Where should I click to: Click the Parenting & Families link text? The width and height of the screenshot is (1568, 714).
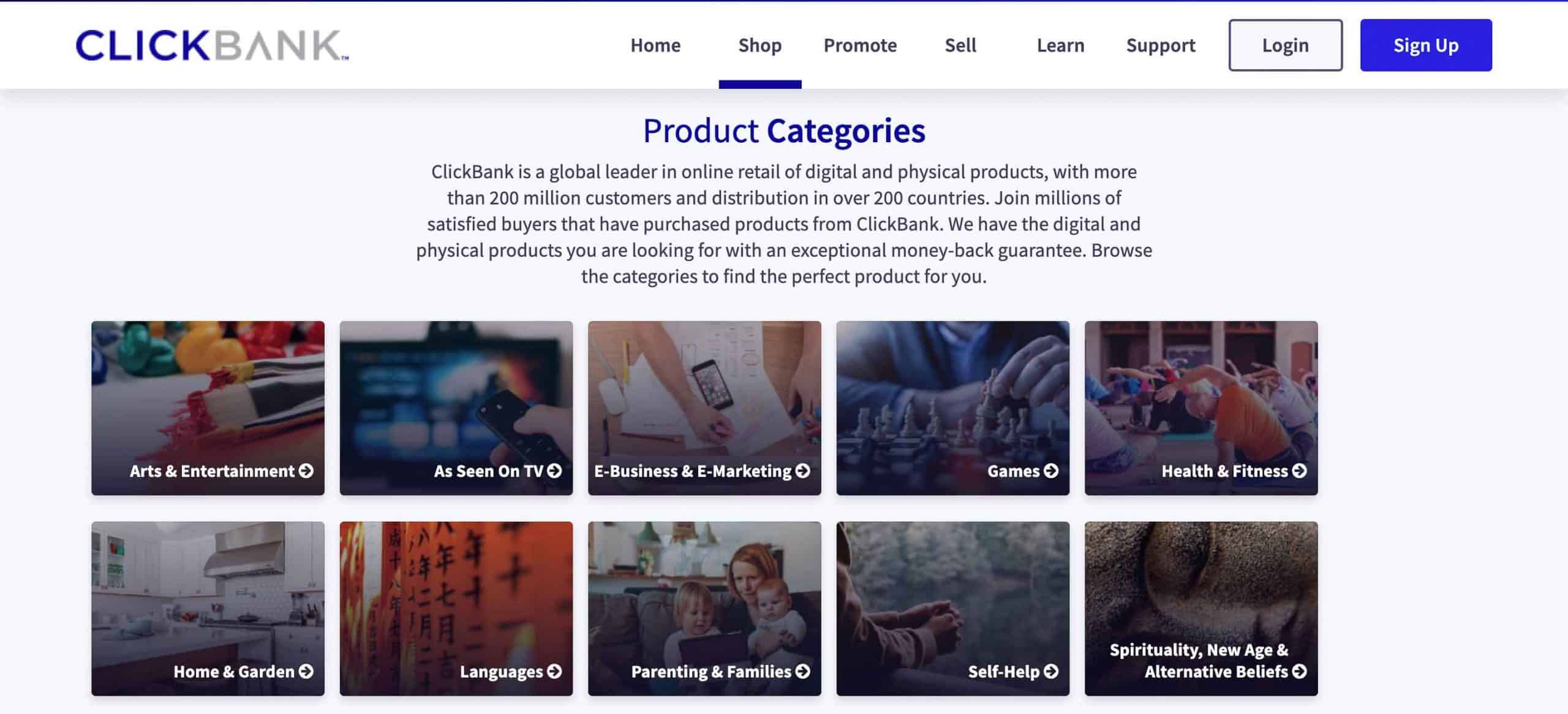pyautogui.click(x=711, y=672)
